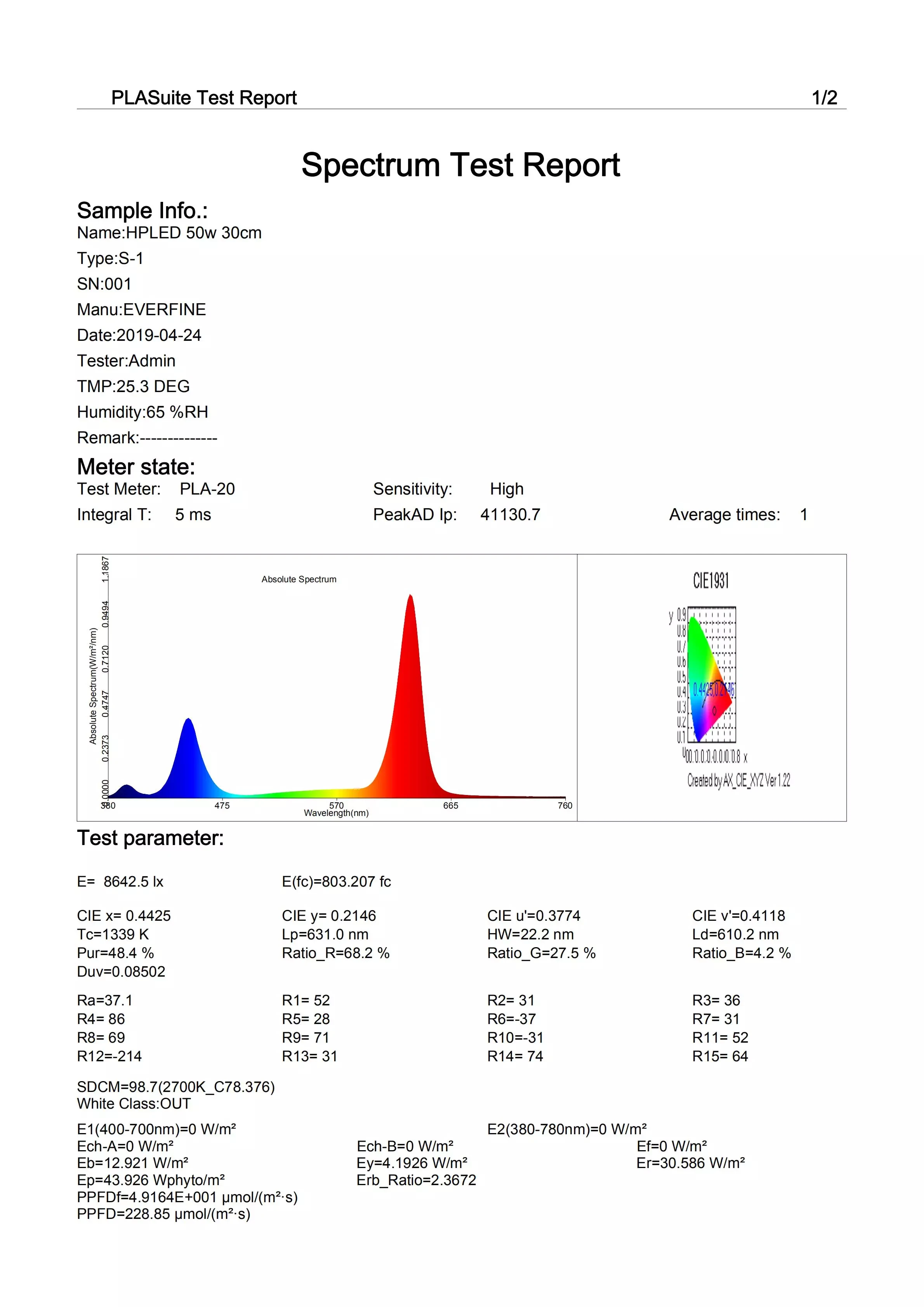Image resolution: width=924 pixels, height=1307 pixels.
Task: Click the Manu:EVERFINE text
Action: (141, 310)
